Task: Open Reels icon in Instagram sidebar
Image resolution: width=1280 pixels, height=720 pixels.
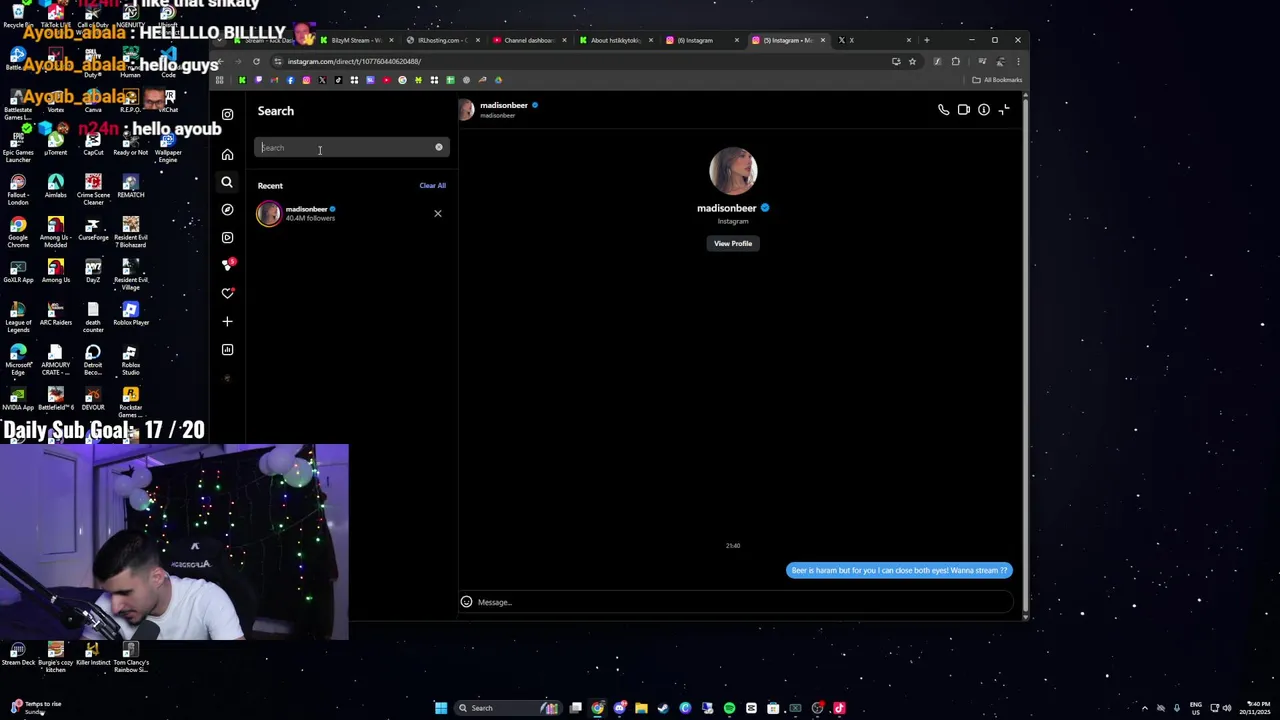Action: pos(227,237)
